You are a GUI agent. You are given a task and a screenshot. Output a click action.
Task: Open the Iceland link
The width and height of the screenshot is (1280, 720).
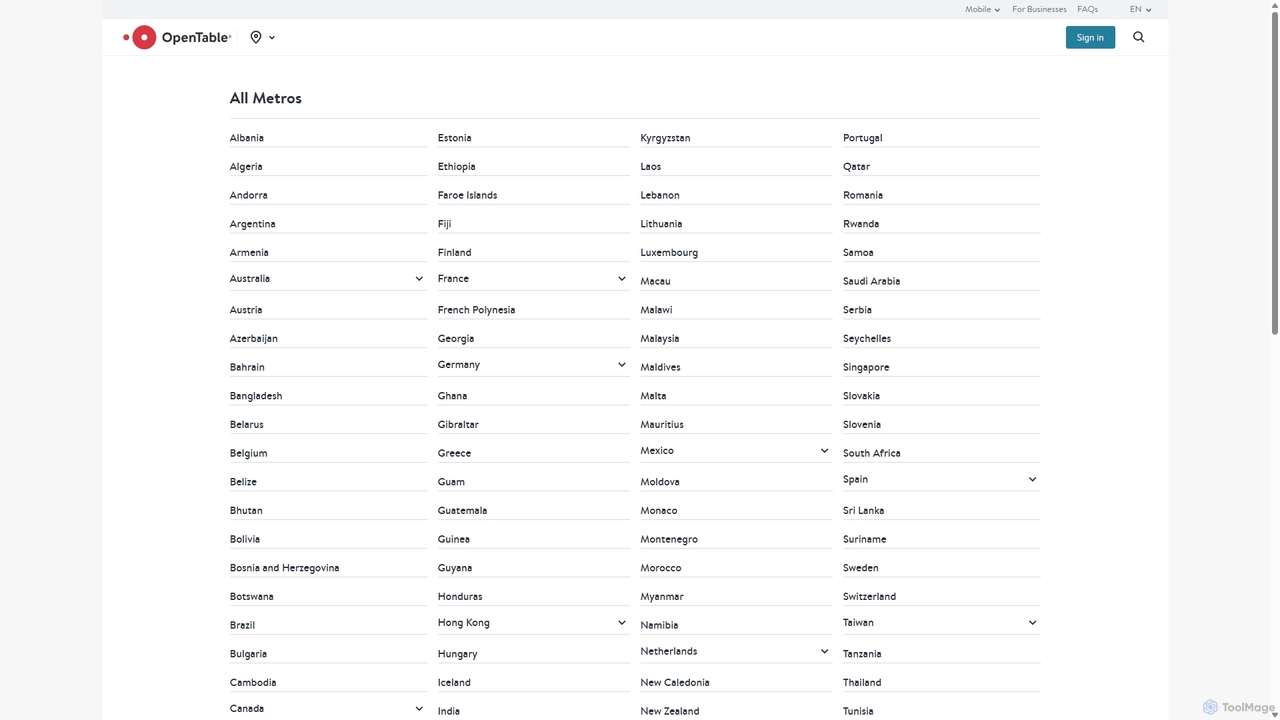point(454,683)
